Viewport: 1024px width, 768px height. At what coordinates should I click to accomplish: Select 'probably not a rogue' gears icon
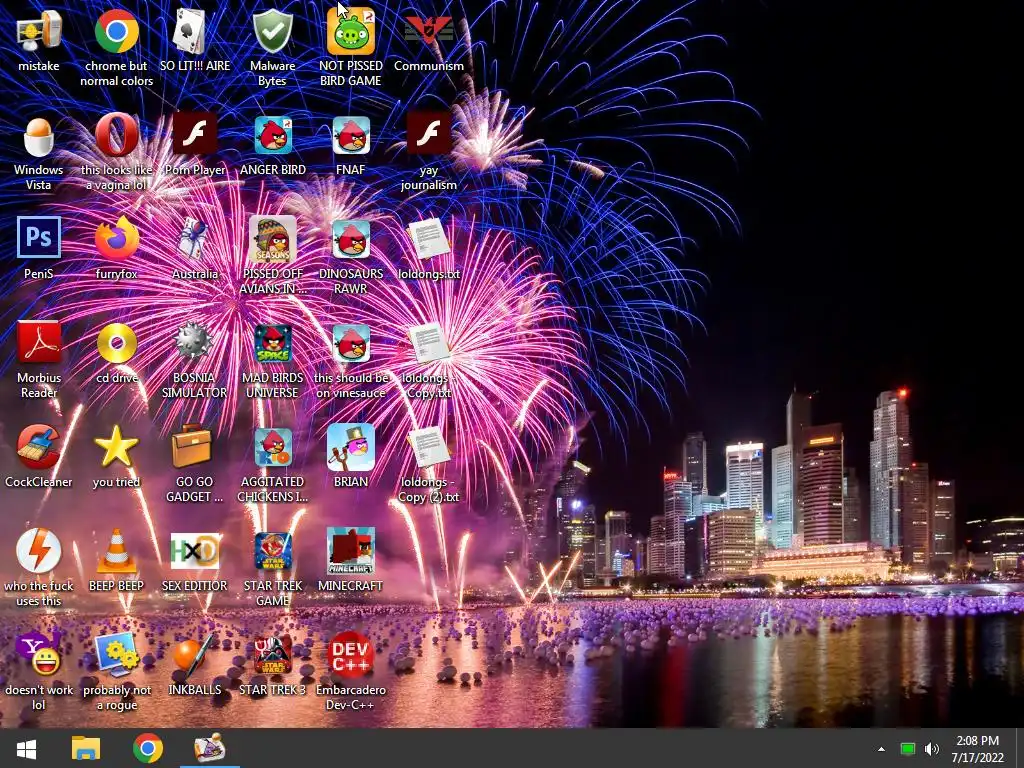pos(116,654)
